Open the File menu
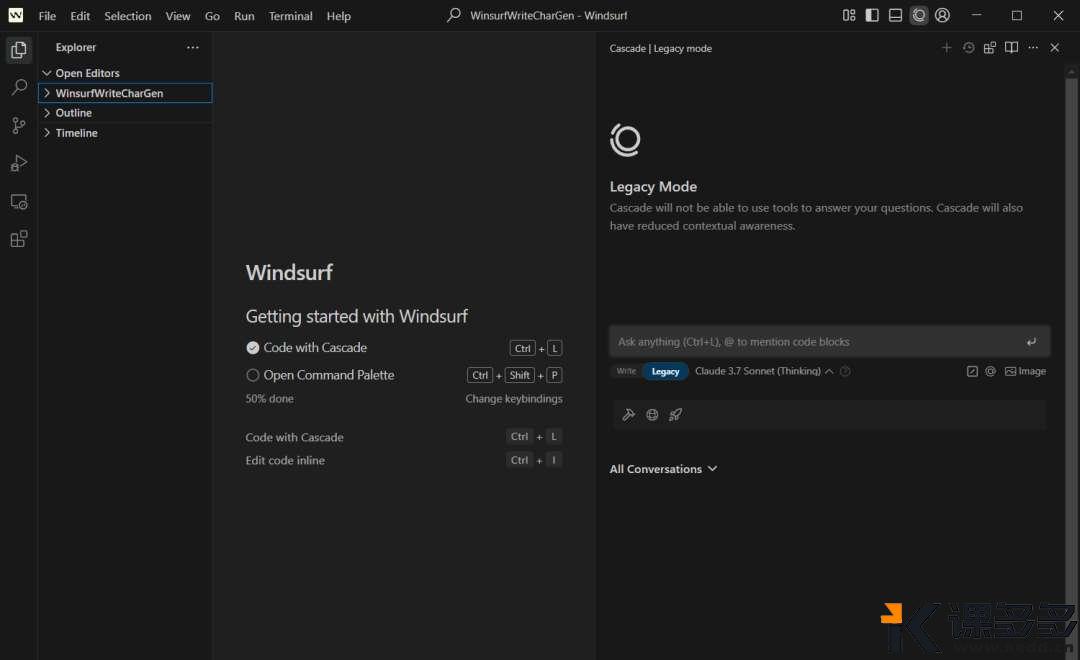This screenshot has width=1080, height=660. (x=48, y=16)
